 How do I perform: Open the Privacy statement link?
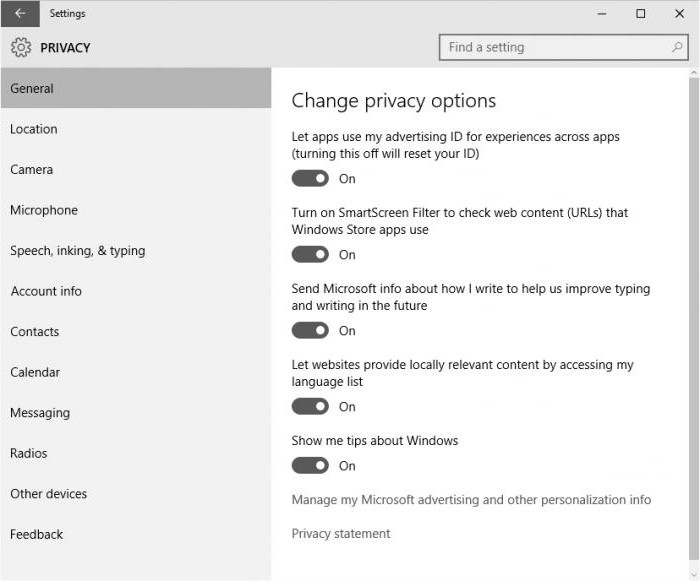[x=341, y=534]
